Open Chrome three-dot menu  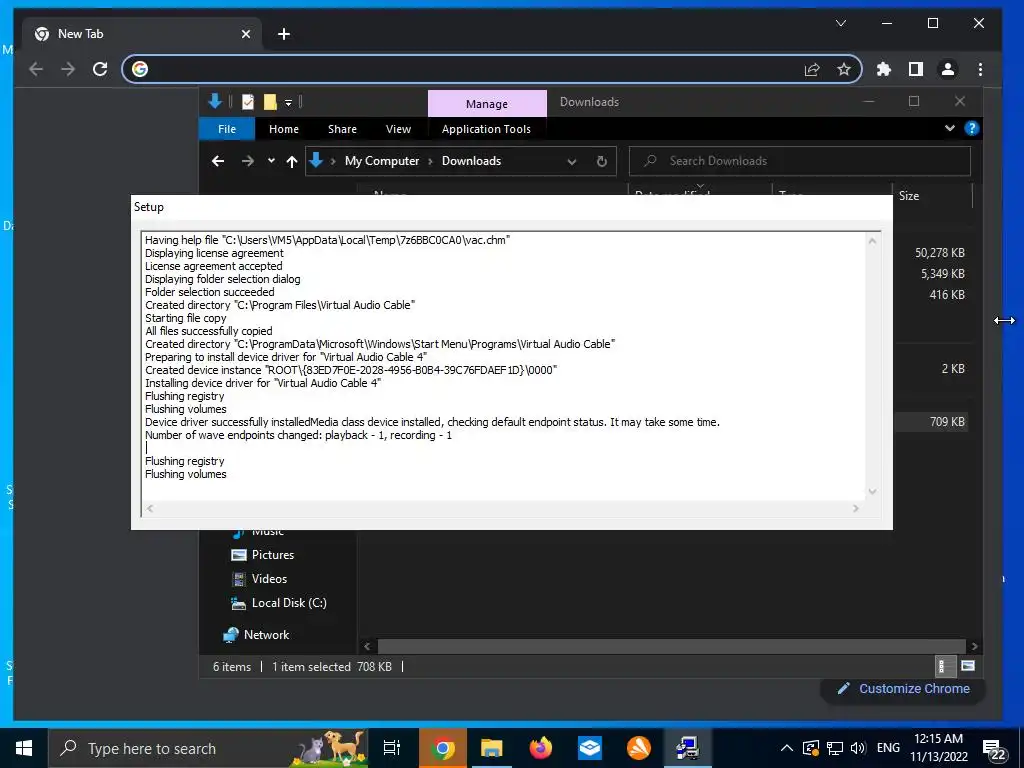coord(980,69)
